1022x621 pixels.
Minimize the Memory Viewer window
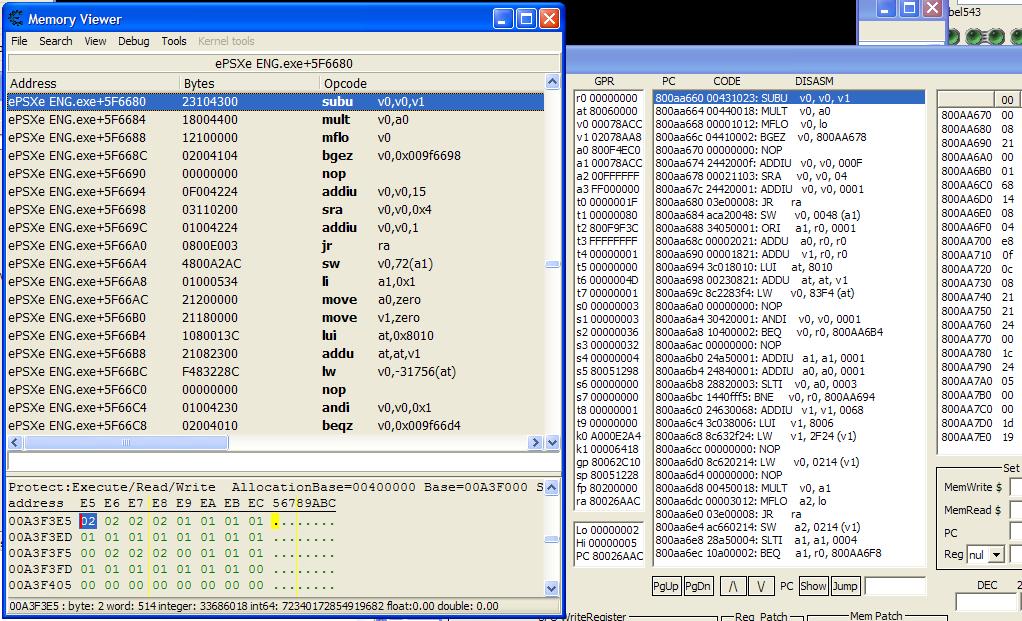point(503,19)
